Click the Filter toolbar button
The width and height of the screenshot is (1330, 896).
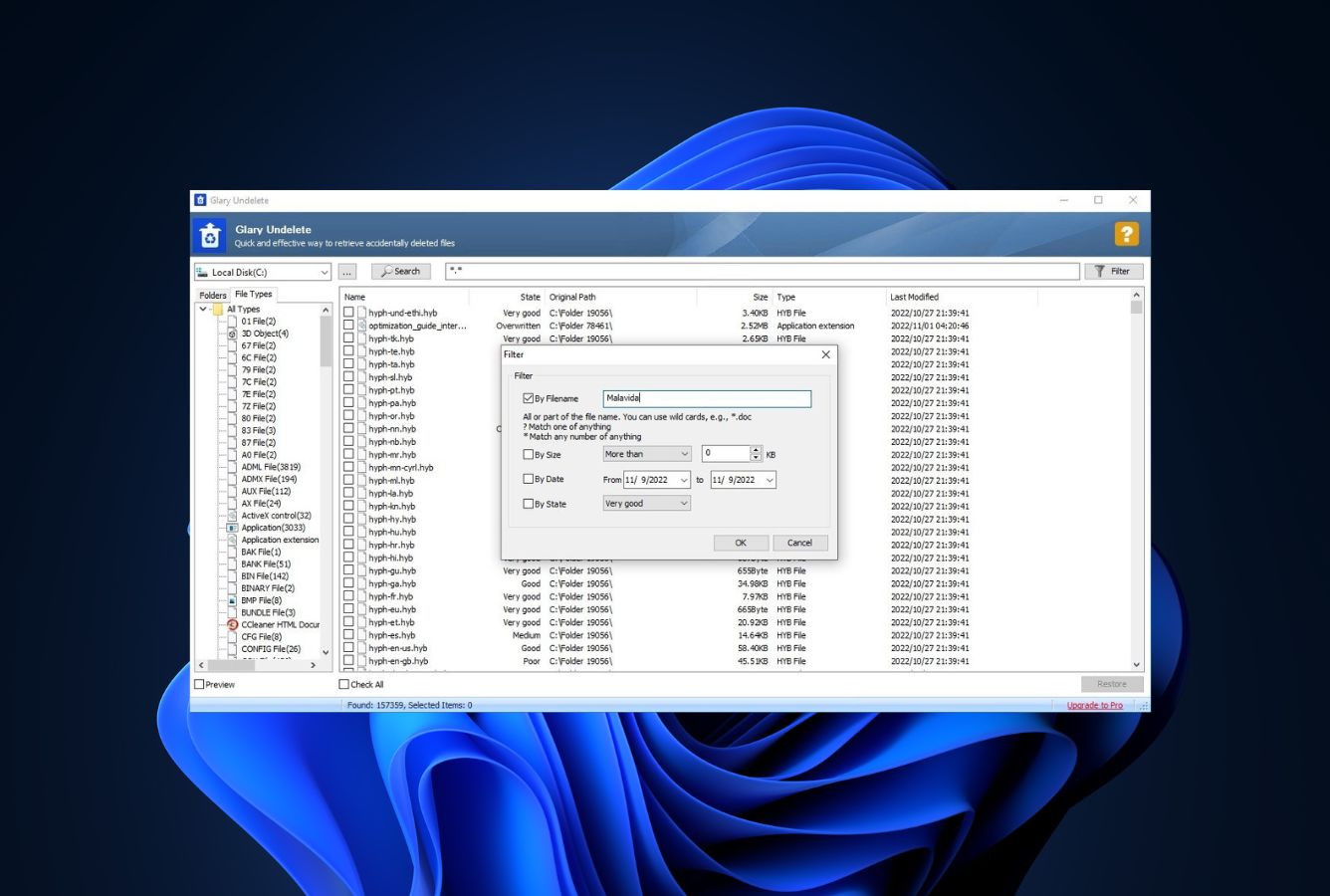click(x=1113, y=271)
